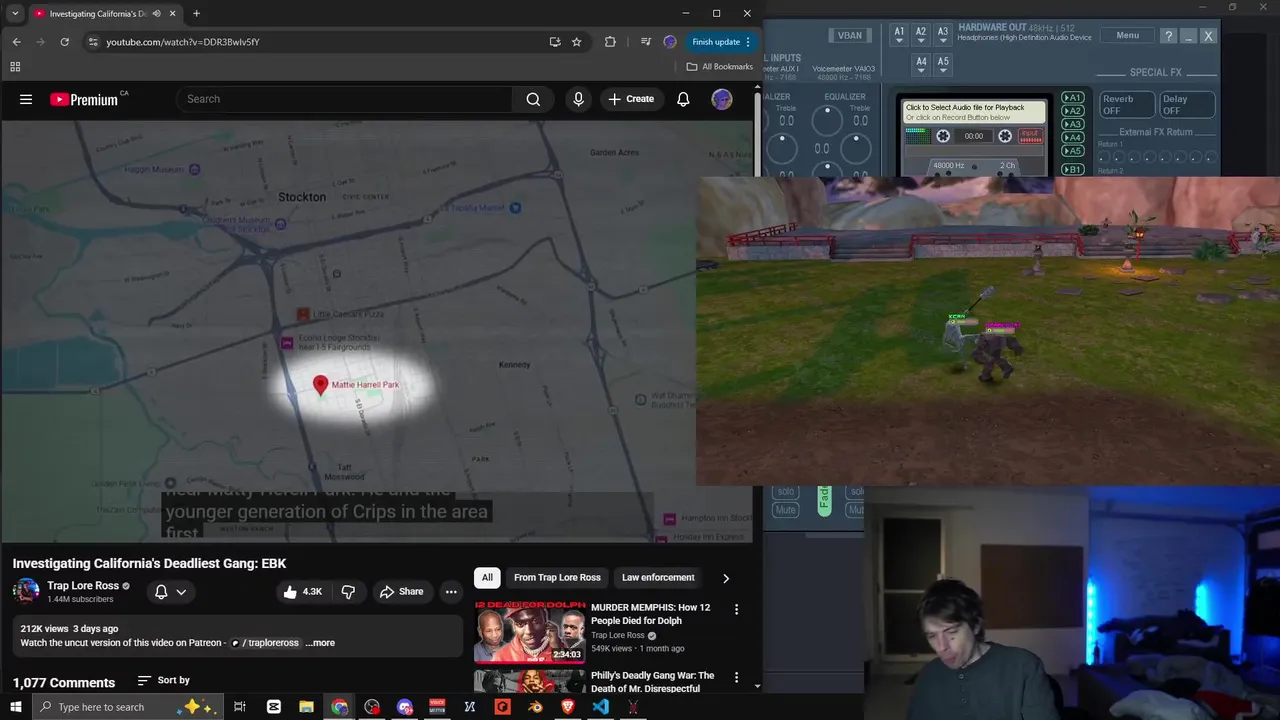Open MURDER MEMPHIS video thumbnail
Image resolution: width=1280 pixels, height=720 pixels.
click(530, 631)
